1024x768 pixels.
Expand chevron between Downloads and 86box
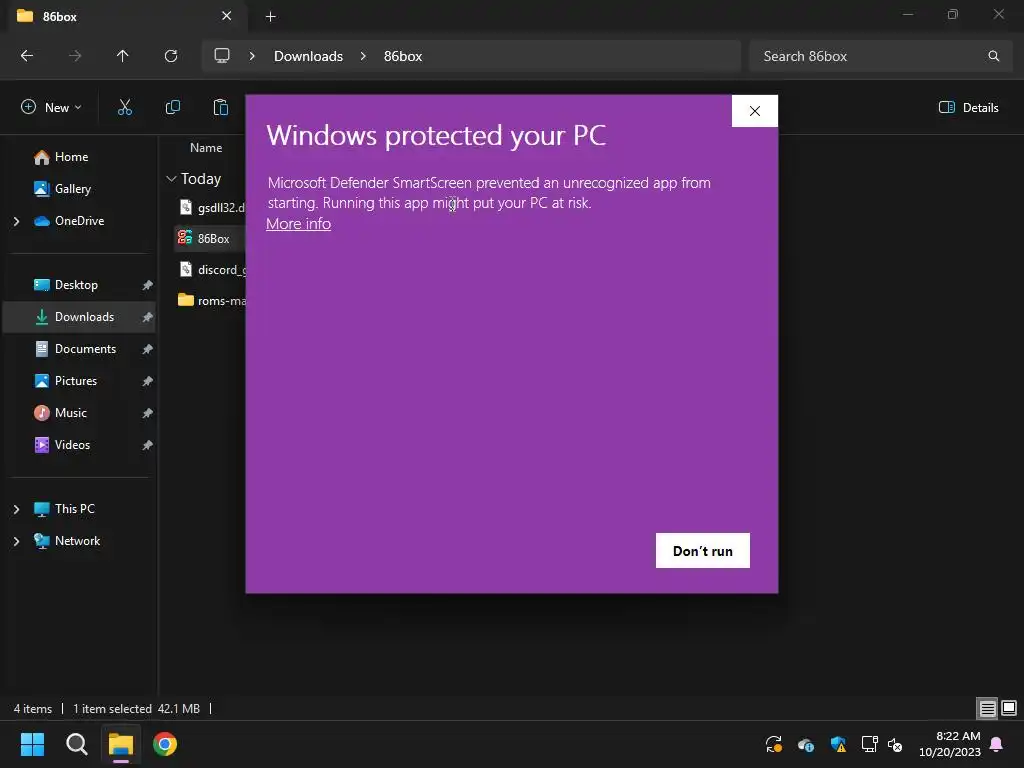pyautogui.click(x=363, y=56)
